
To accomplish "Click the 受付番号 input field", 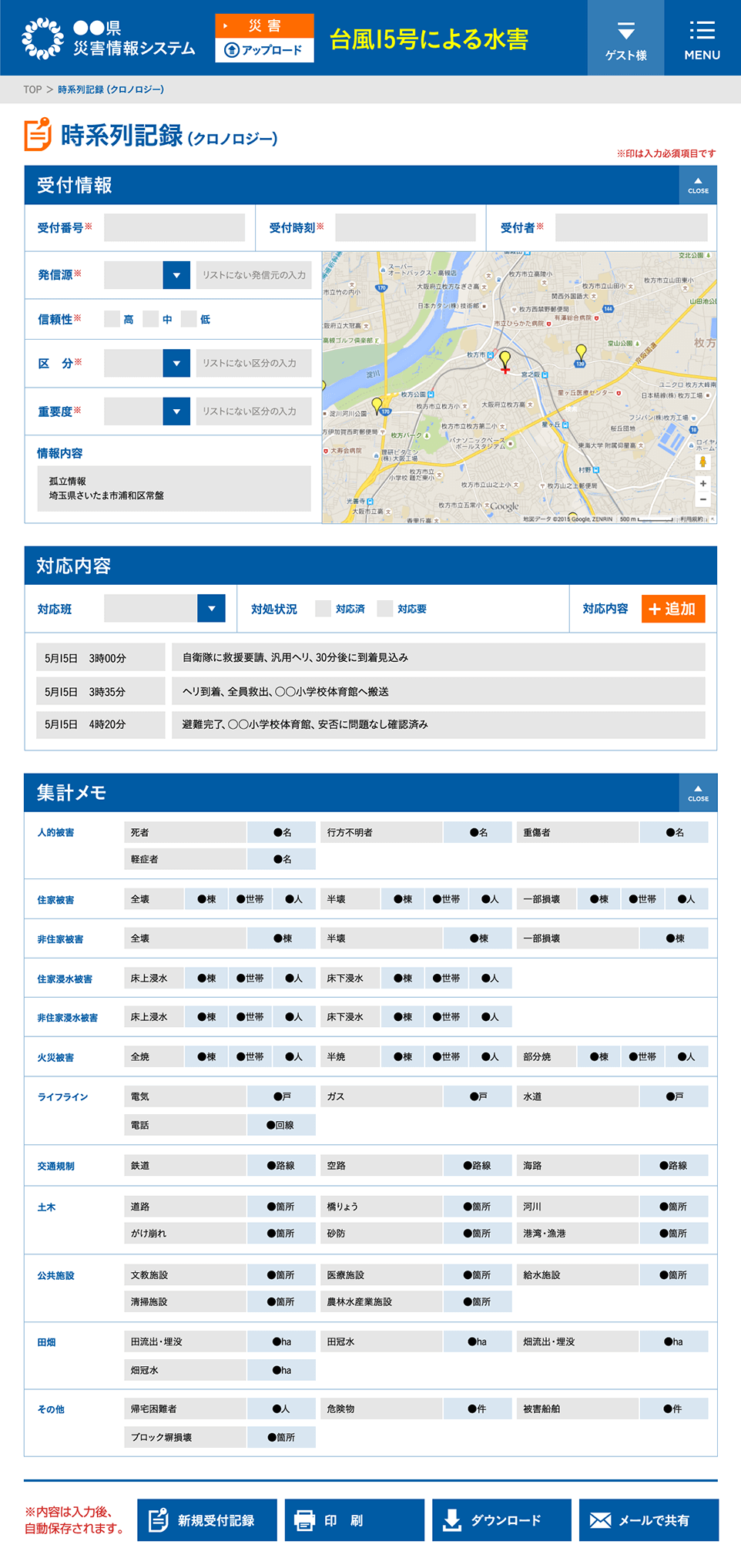I will (x=174, y=228).
